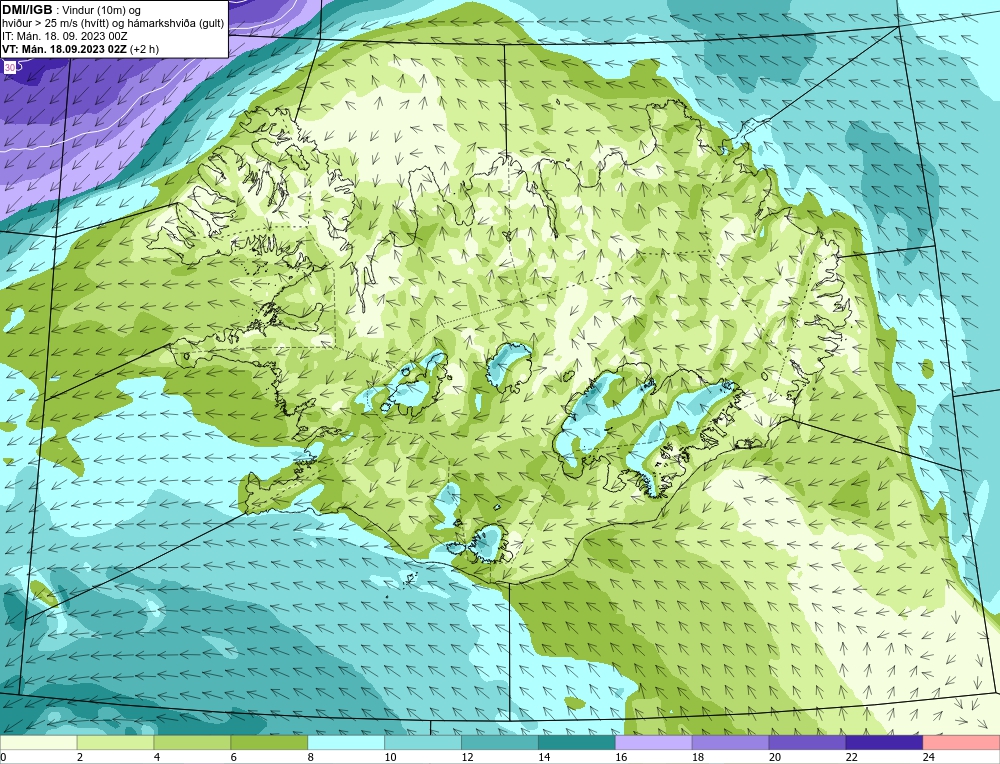The image size is (1000, 764).
Task: Click the 16–18 m/s lavender legend swatch
Action: (x=654, y=743)
